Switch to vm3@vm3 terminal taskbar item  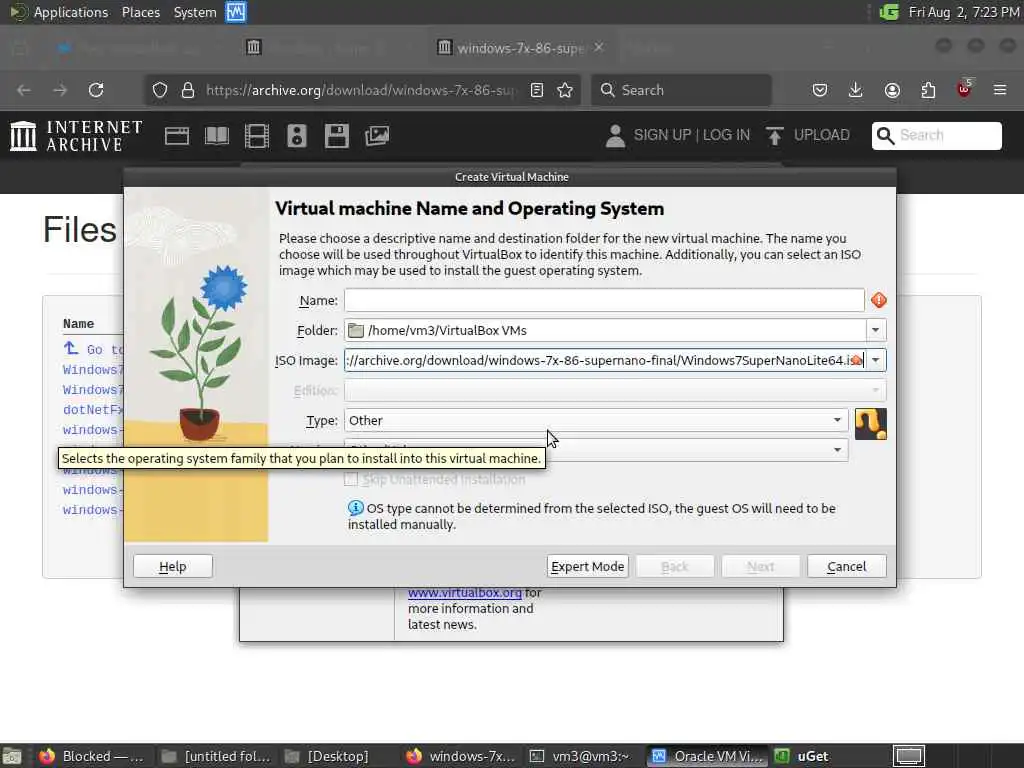(x=580, y=756)
